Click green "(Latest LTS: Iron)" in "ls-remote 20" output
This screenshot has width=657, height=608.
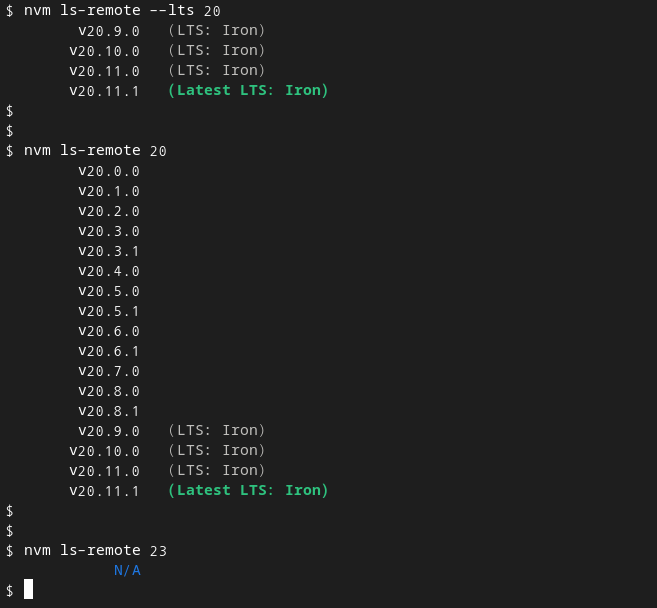tap(248, 491)
